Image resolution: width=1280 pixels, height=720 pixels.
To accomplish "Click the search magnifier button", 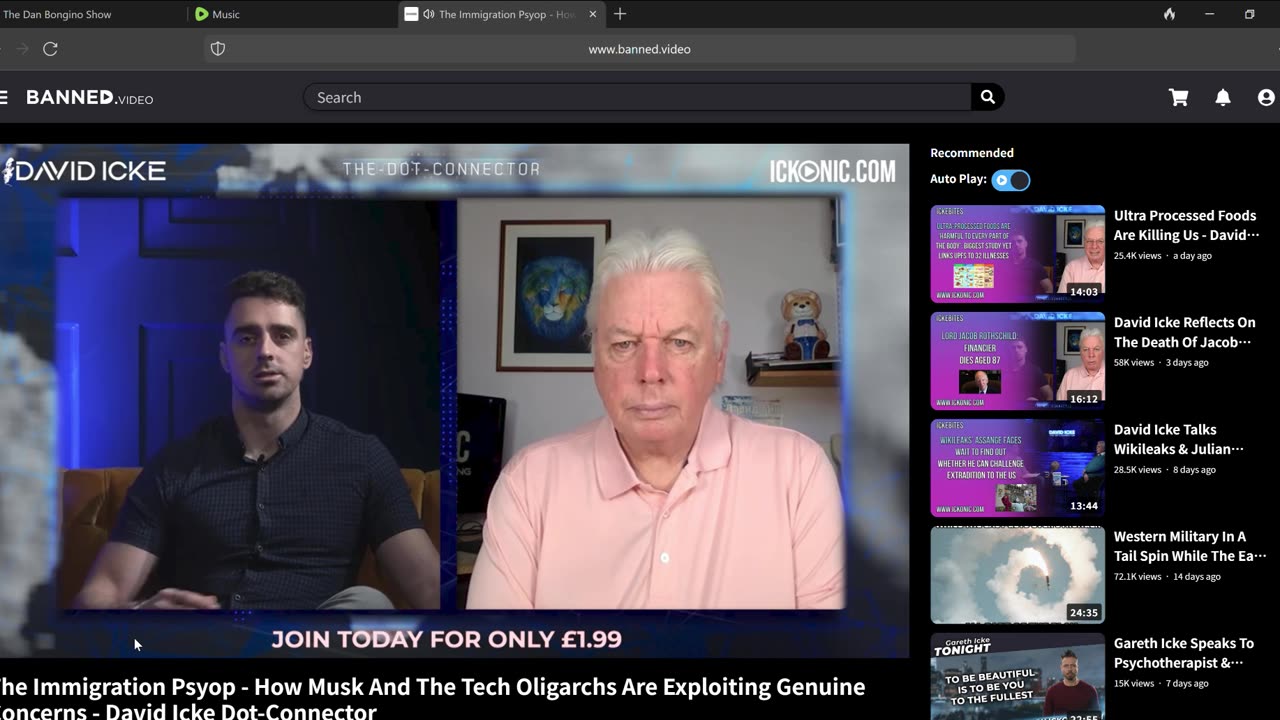I will coord(987,97).
